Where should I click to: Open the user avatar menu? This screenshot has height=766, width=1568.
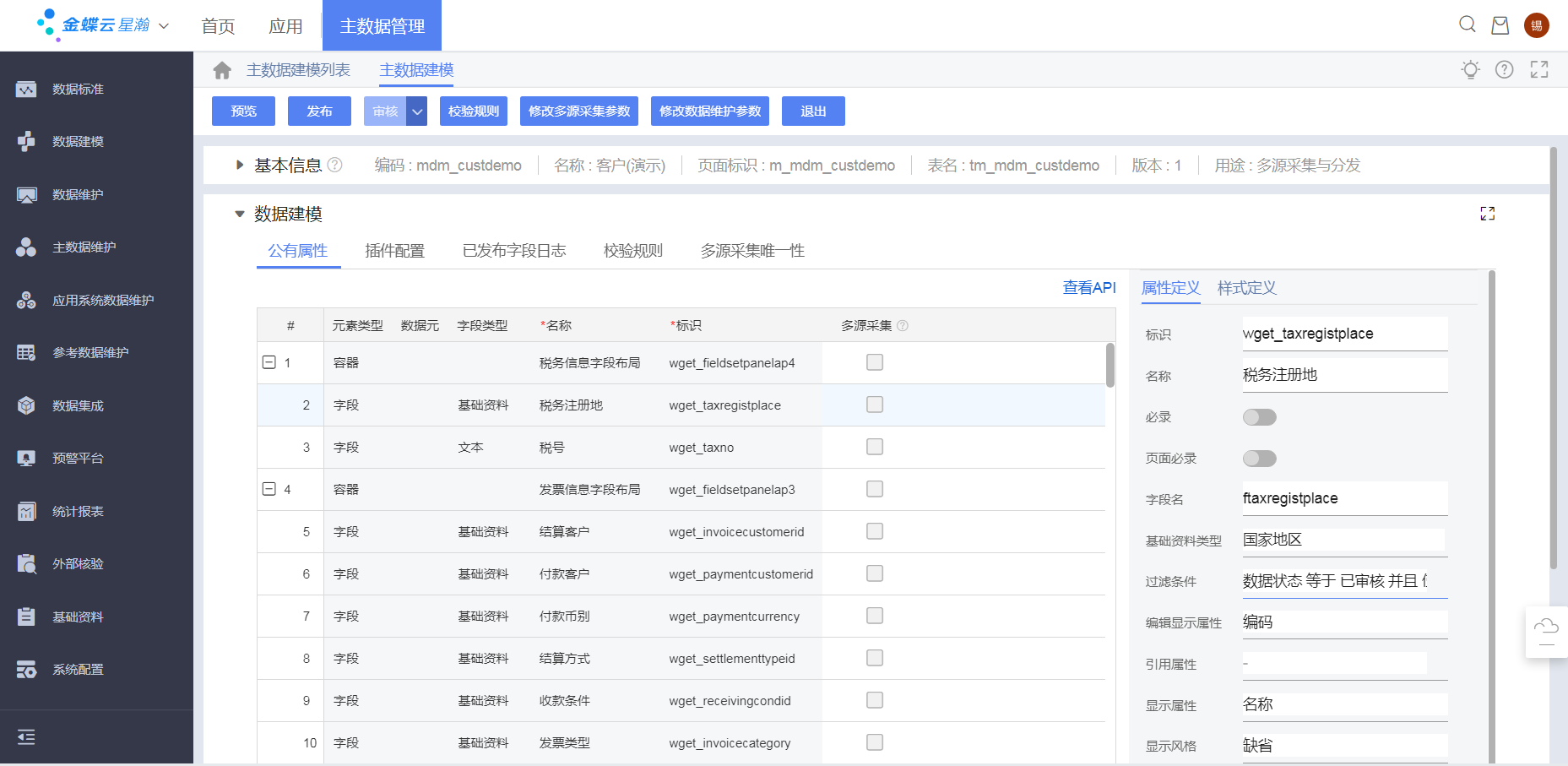pyautogui.click(x=1537, y=25)
